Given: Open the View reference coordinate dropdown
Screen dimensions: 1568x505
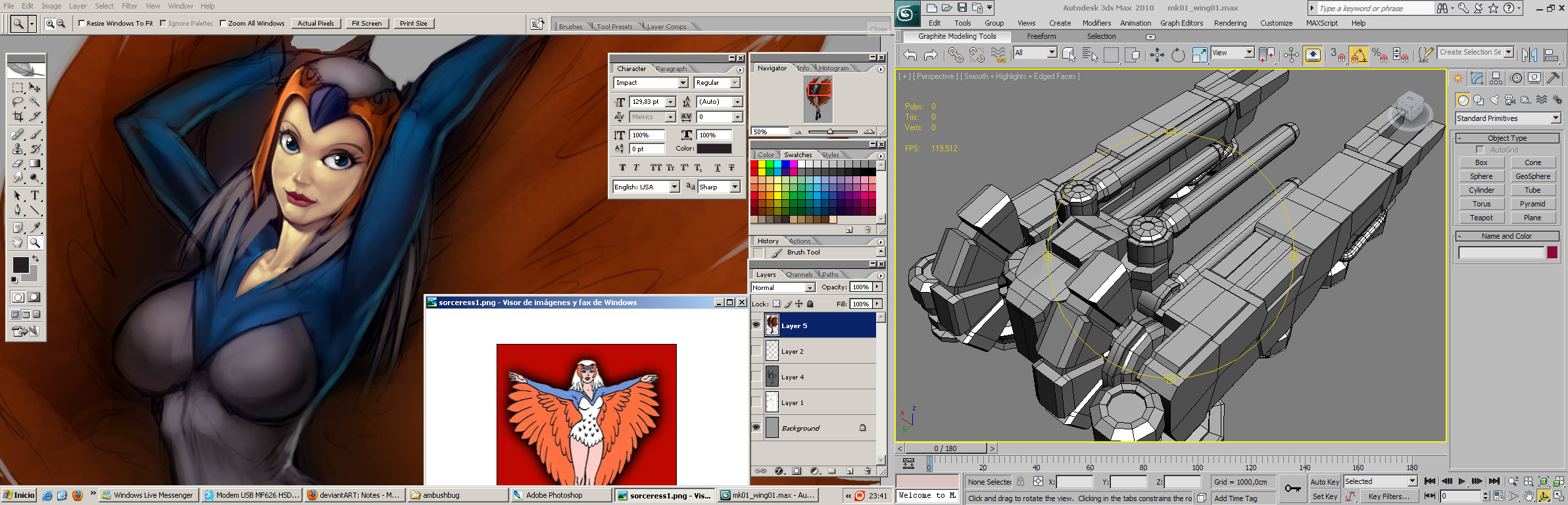Looking at the screenshot, I should pyautogui.click(x=1233, y=53).
